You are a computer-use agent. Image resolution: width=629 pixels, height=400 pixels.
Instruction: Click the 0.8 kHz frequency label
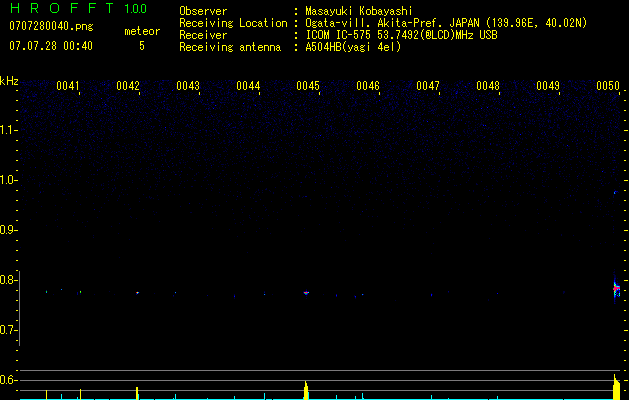[7, 280]
